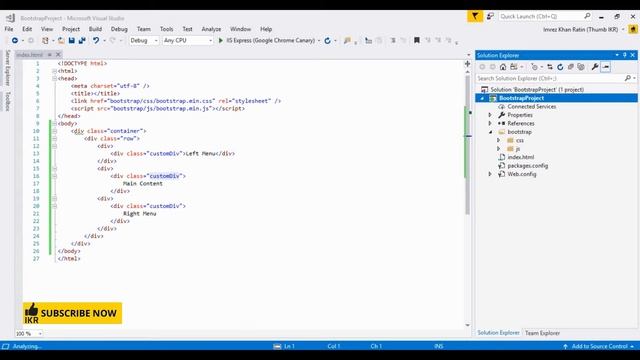Click the Undo arrow icon
Viewport: 640px width, 360px height.
click(x=96, y=40)
